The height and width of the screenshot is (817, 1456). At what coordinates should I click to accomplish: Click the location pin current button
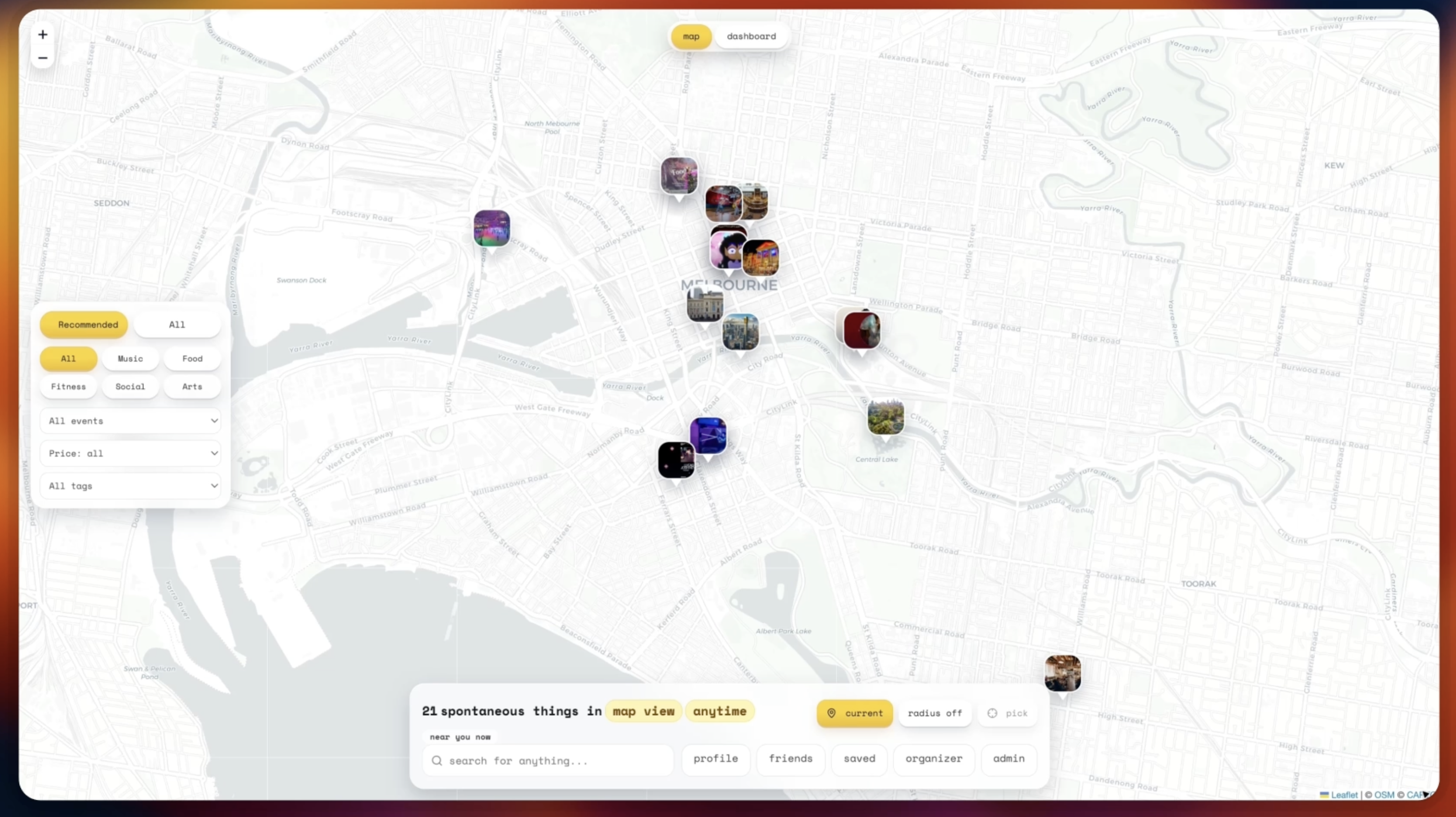854,713
